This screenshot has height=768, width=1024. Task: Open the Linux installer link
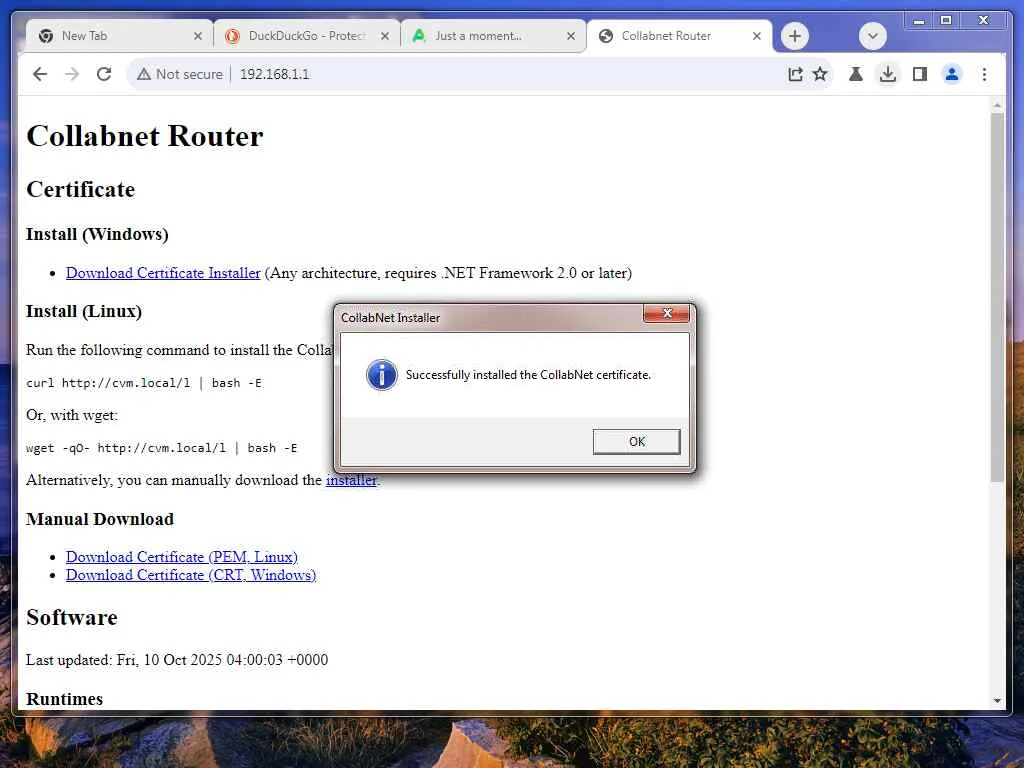point(351,480)
